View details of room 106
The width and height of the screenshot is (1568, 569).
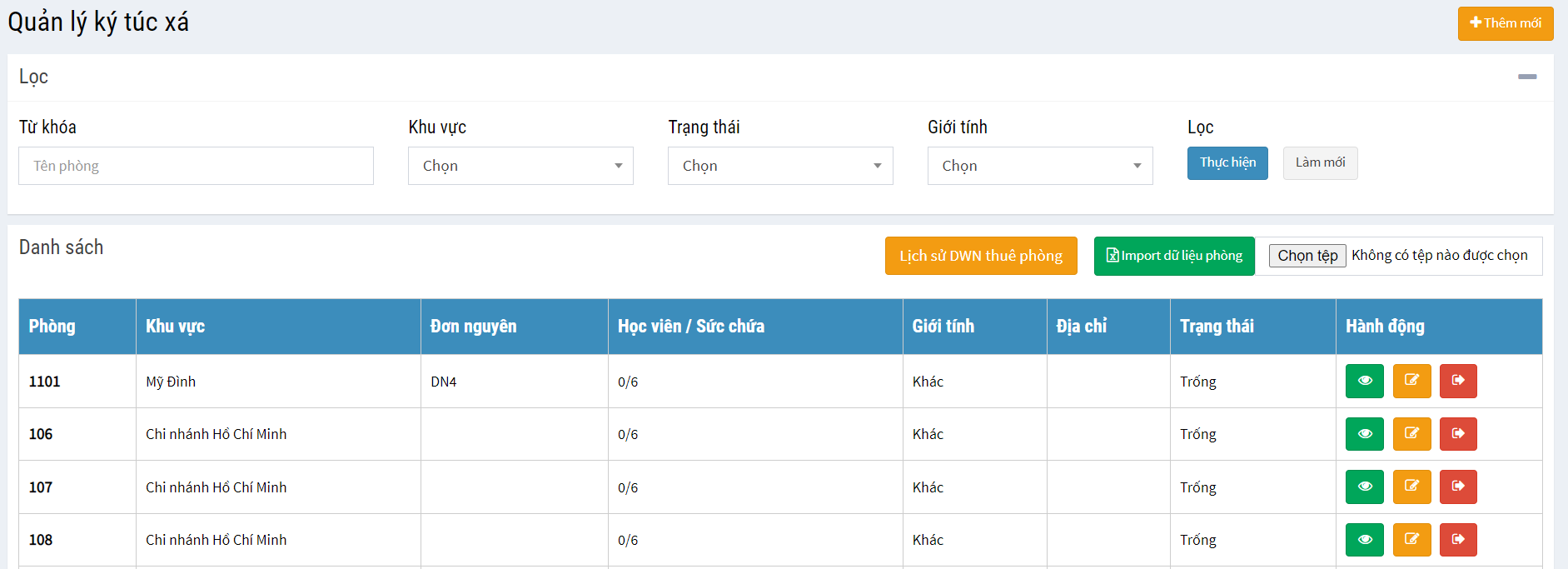coord(1364,434)
